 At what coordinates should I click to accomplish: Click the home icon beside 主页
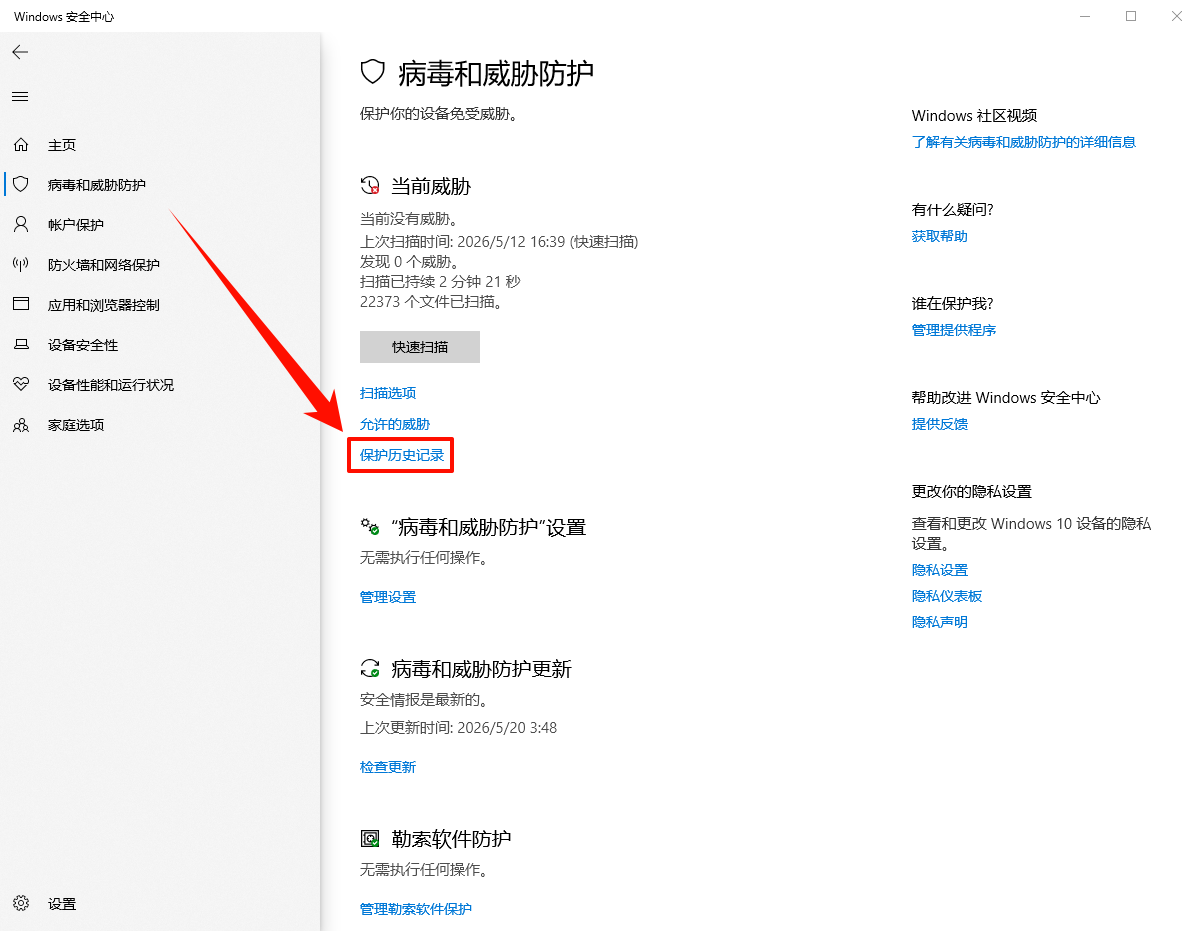pos(21,145)
